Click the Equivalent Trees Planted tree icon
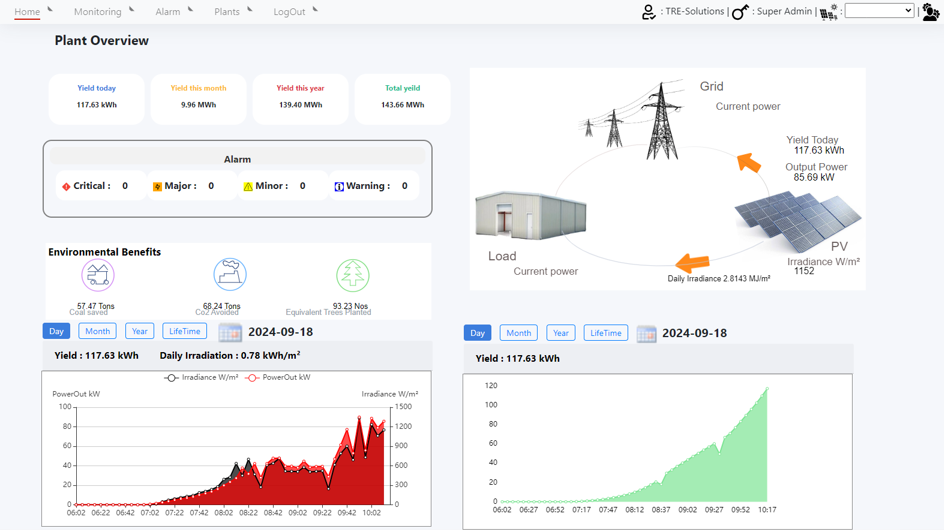The image size is (944, 530). (352, 275)
